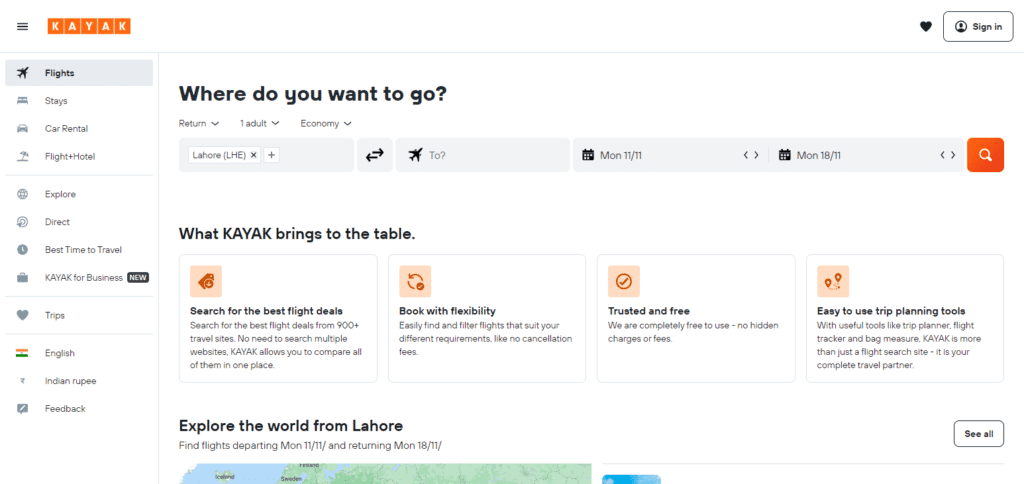The height and width of the screenshot is (484, 1024).
Task: Click "Where do you want to go?" heading
Action: click(313, 93)
